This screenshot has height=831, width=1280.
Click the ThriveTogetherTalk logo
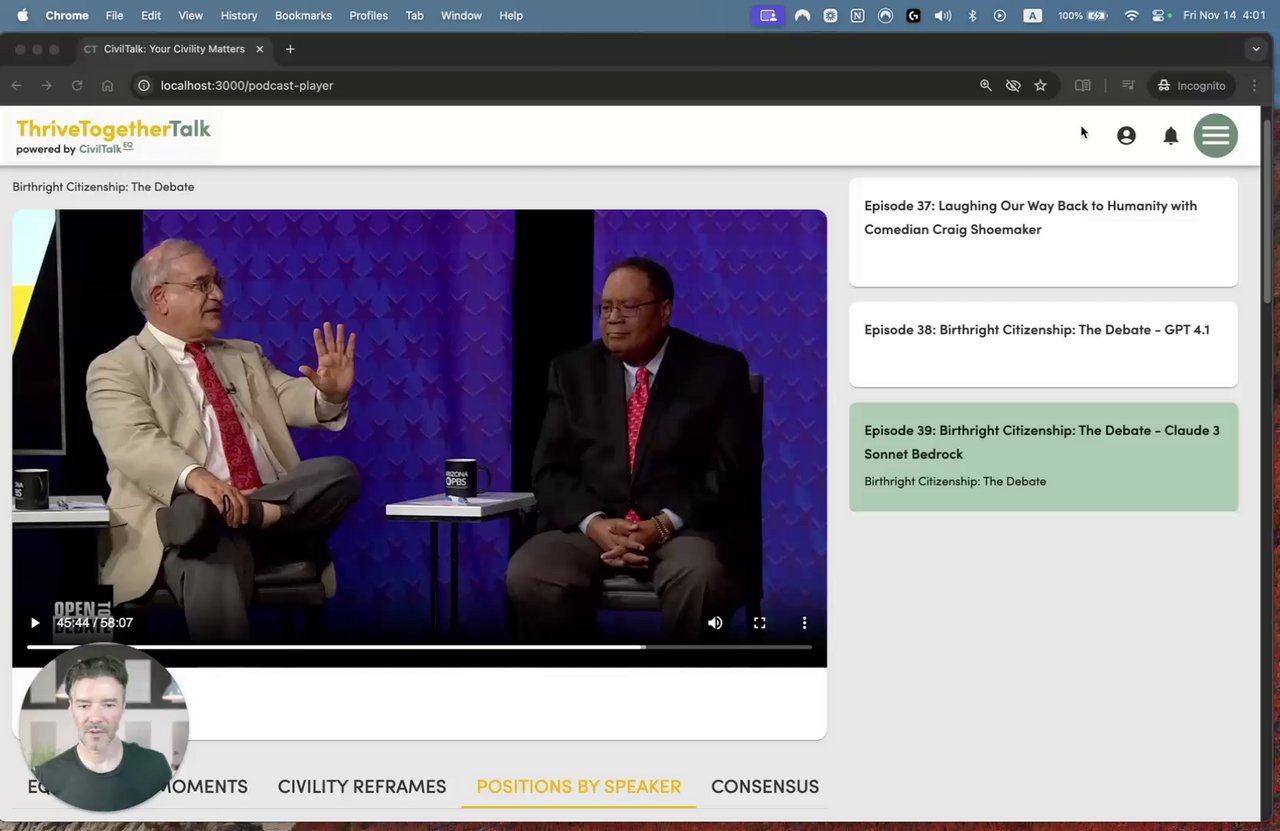[x=113, y=136]
